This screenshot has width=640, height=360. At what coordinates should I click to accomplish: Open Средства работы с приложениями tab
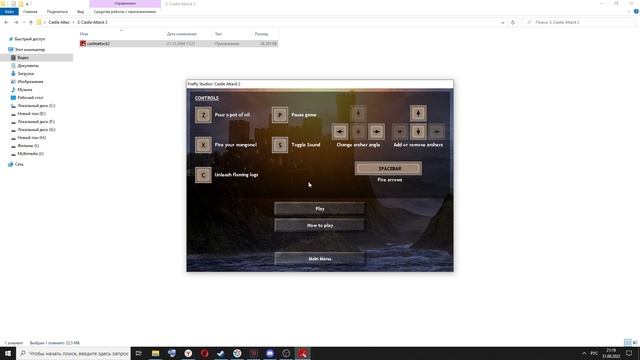[125, 12]
